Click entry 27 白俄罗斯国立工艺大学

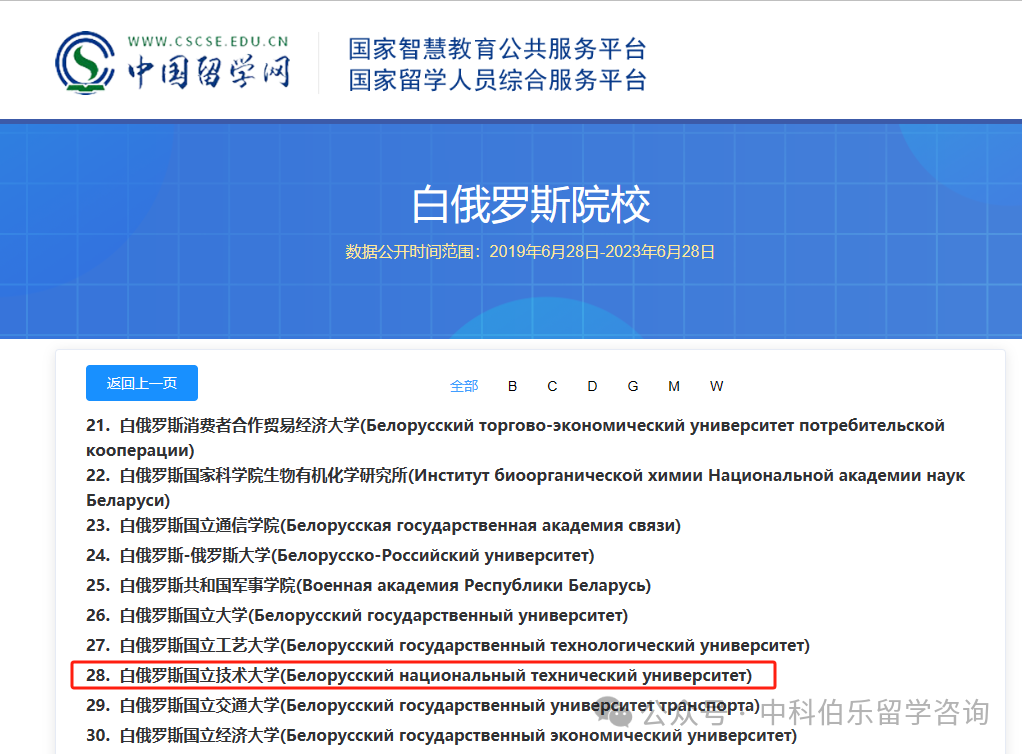pos(448,645)
